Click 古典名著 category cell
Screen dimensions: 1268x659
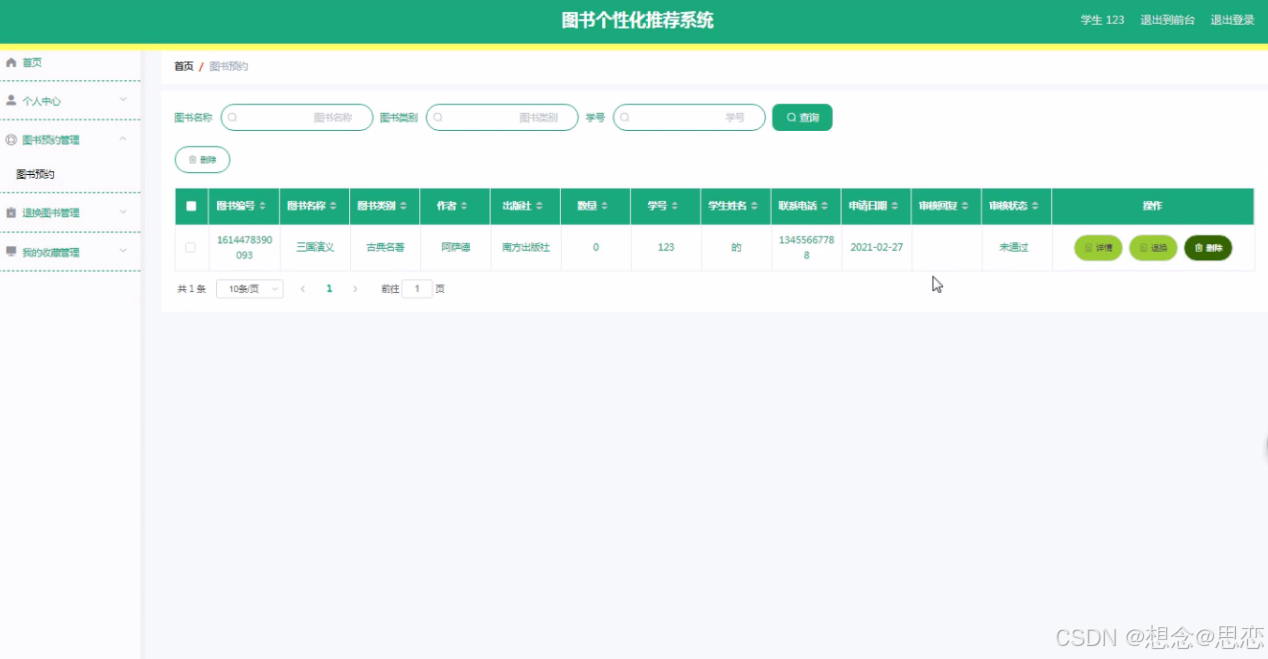click(385, 247)
